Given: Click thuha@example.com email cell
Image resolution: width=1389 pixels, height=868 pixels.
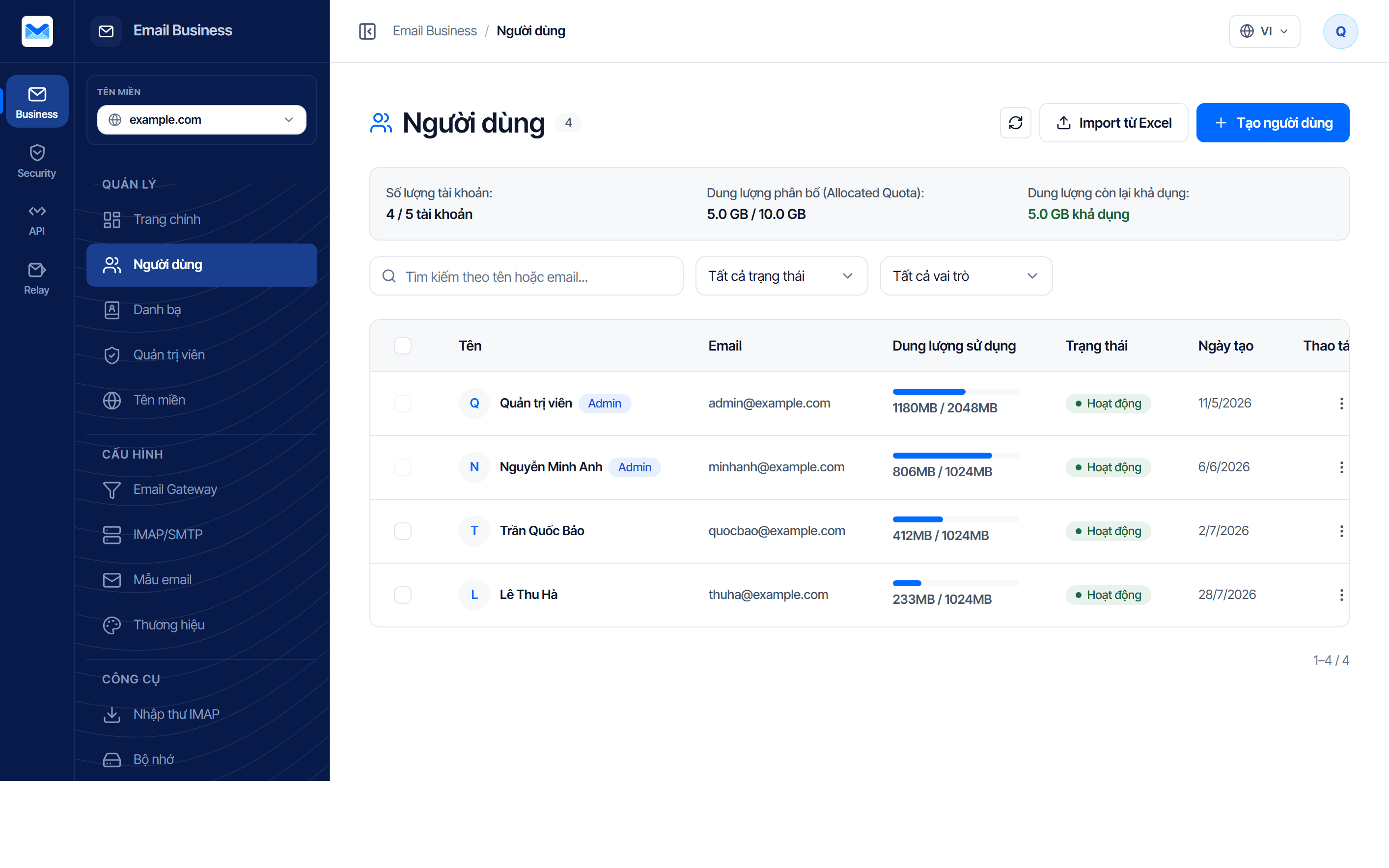Looking at the screenshot, I should tap(768, 595).
